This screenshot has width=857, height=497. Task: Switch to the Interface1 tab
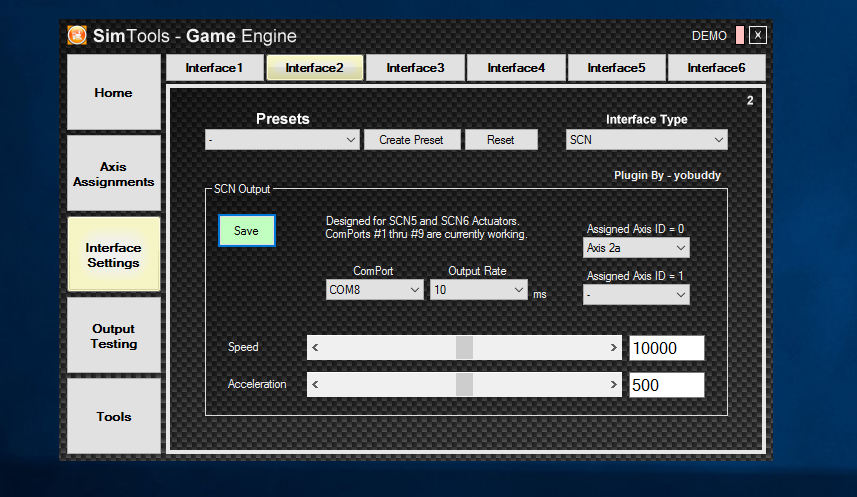(215, 68)
